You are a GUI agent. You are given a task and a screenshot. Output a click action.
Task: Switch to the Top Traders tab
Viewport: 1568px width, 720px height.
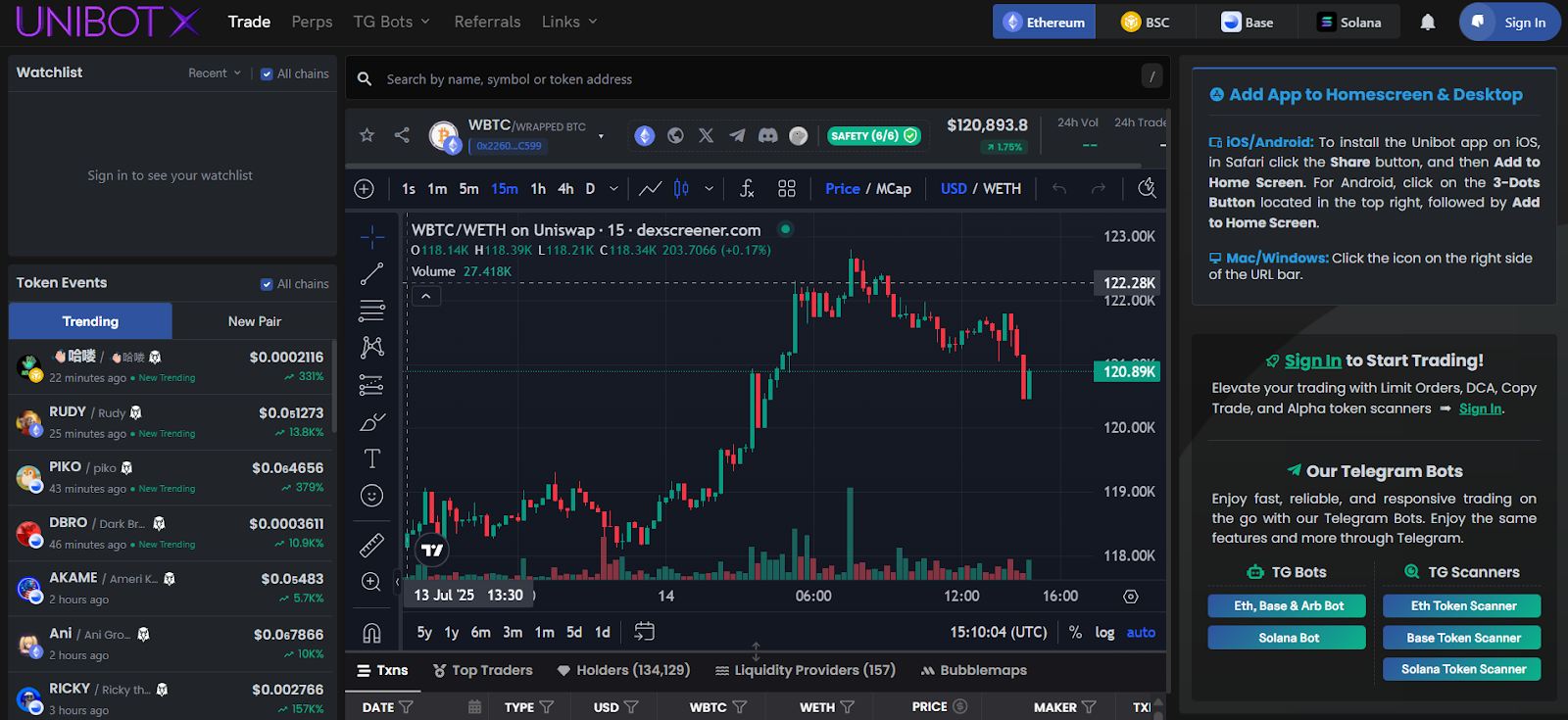[x=483, y=670]
